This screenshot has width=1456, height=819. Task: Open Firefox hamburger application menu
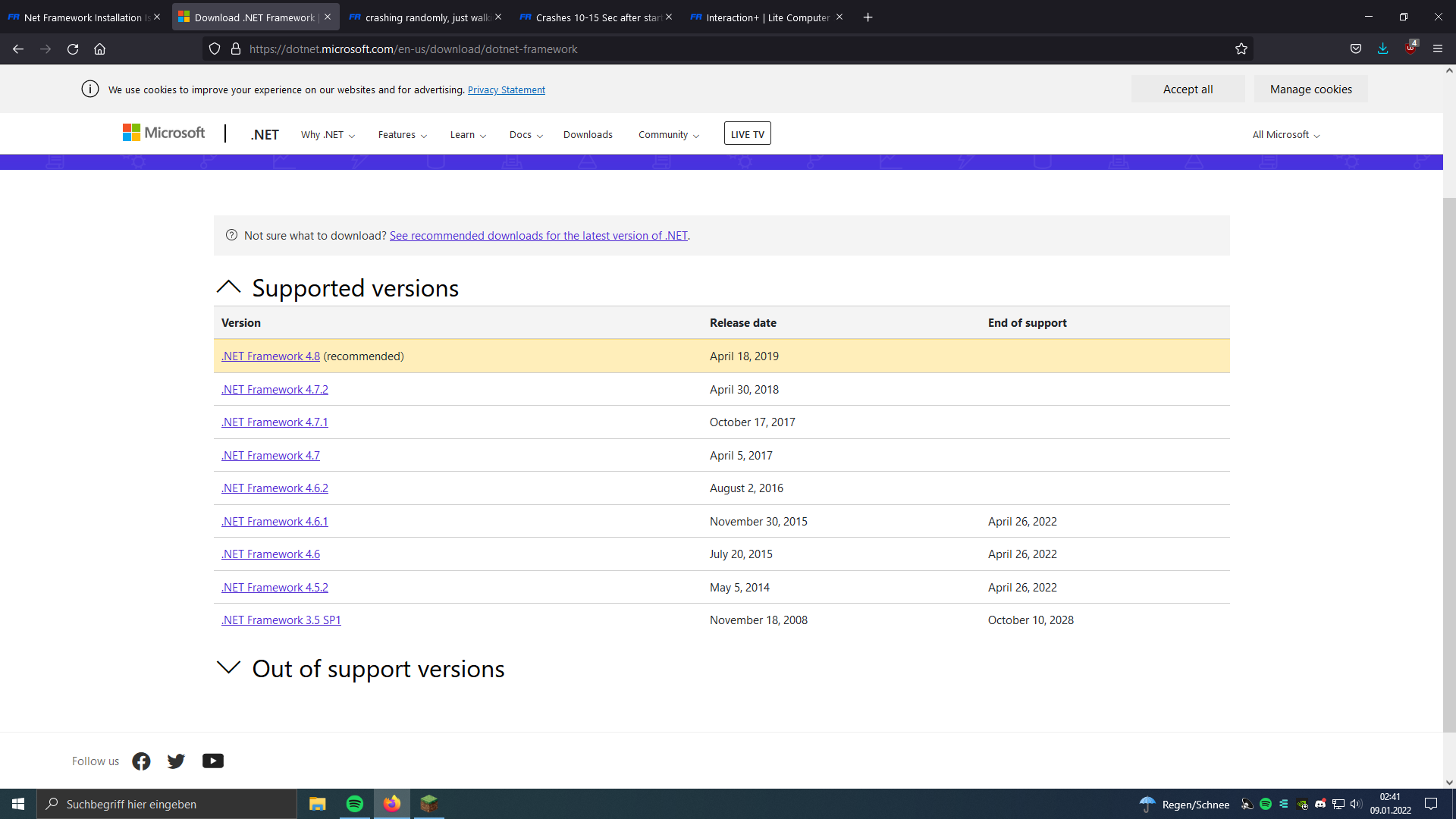[x=1438, y=49]
